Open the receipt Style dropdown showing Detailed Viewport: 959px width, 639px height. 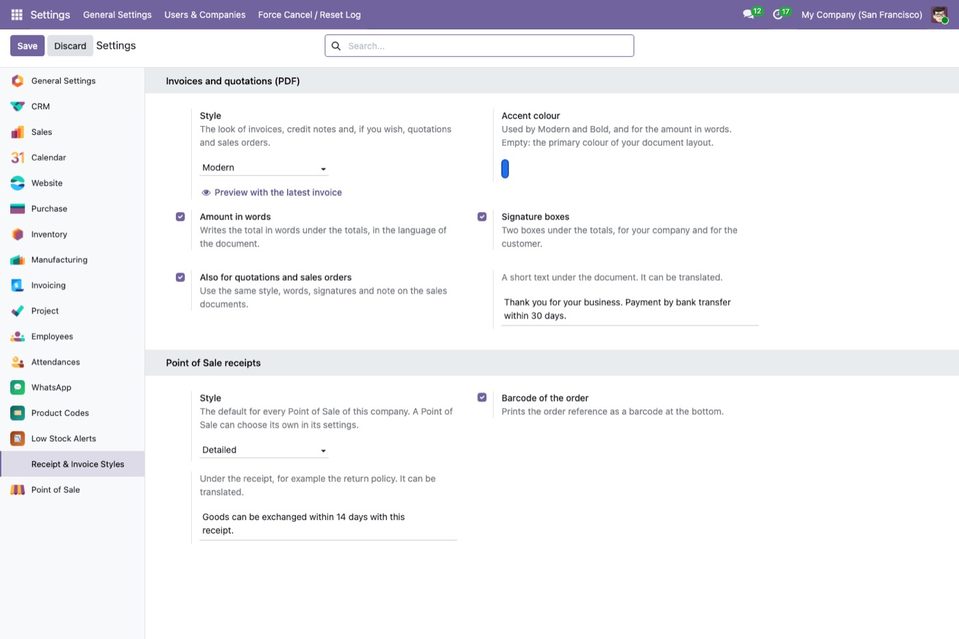(x=264, y=450)
